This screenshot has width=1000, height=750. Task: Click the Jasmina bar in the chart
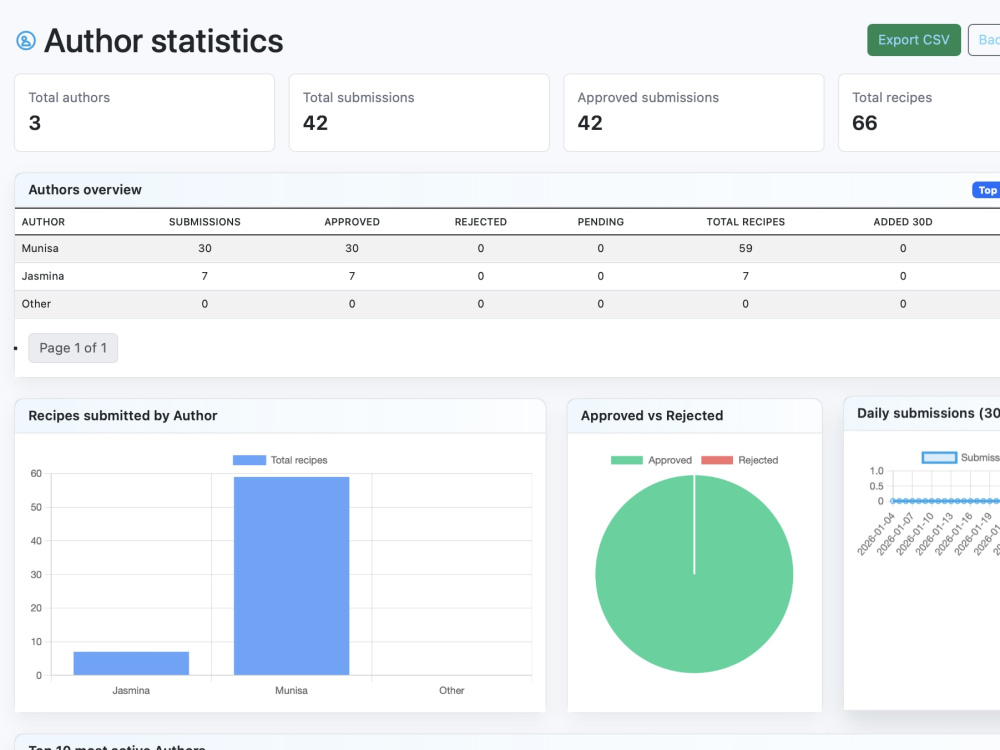pyautogui.click(x=131, y=663)
